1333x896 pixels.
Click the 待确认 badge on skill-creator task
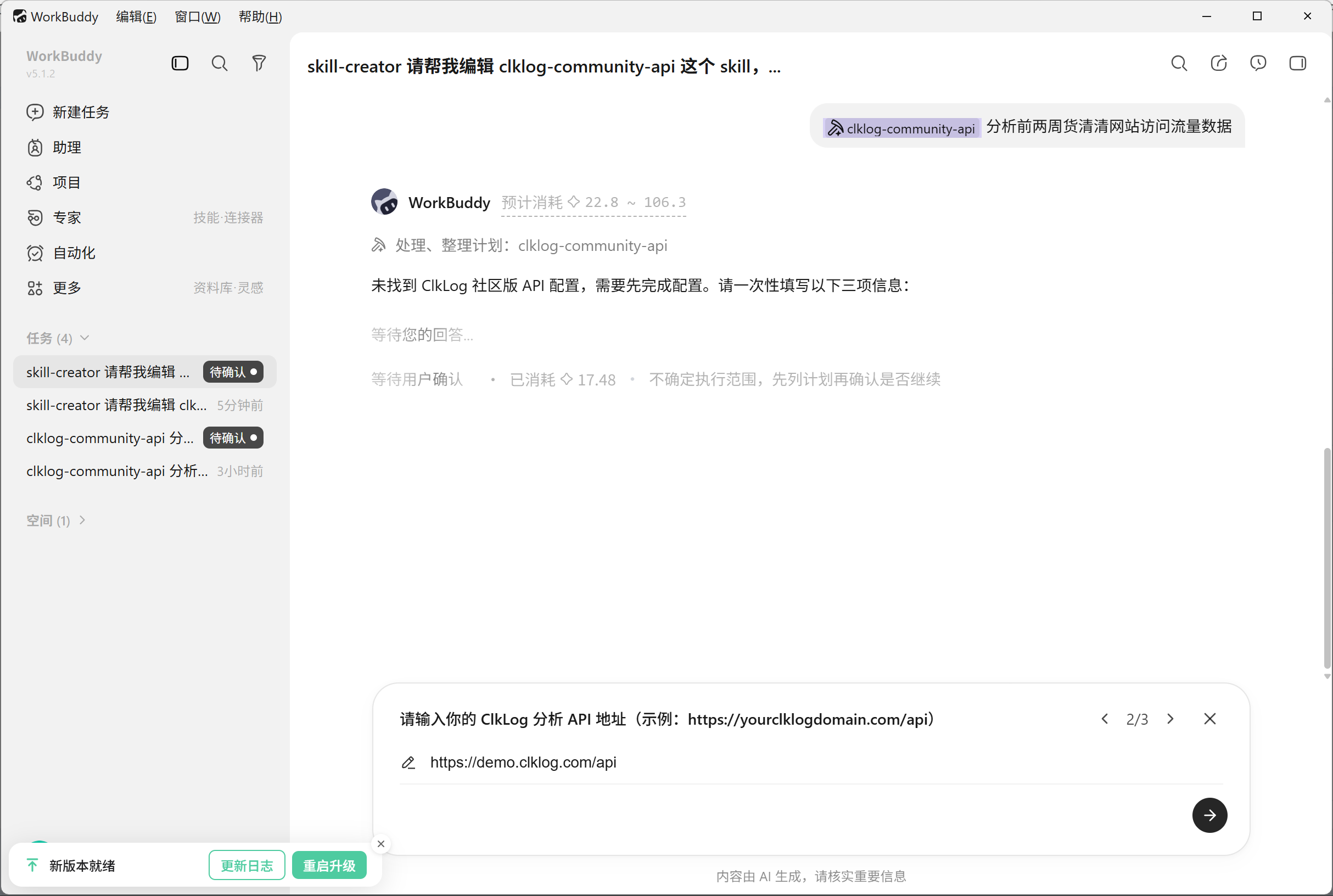click(233, 372)
